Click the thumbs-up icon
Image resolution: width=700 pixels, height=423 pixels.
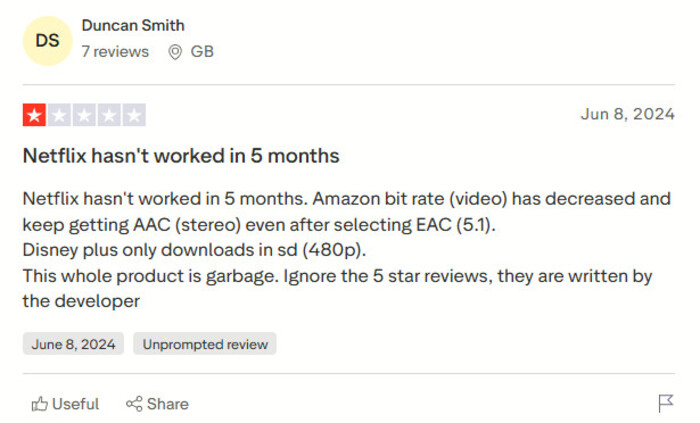(x=40, y=404)
